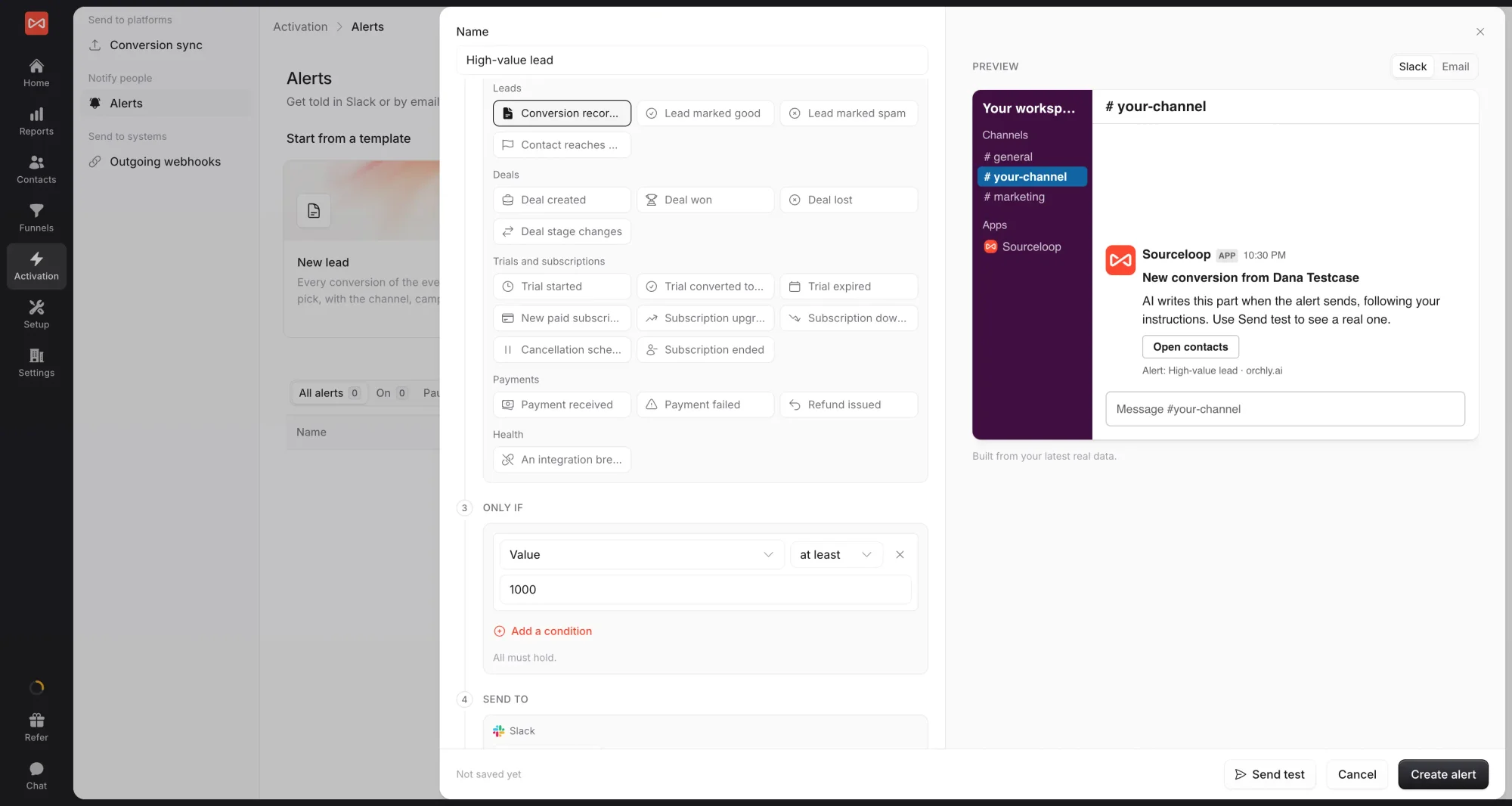
Task: Close the alert editor dialog
Action: (1479, 32)
